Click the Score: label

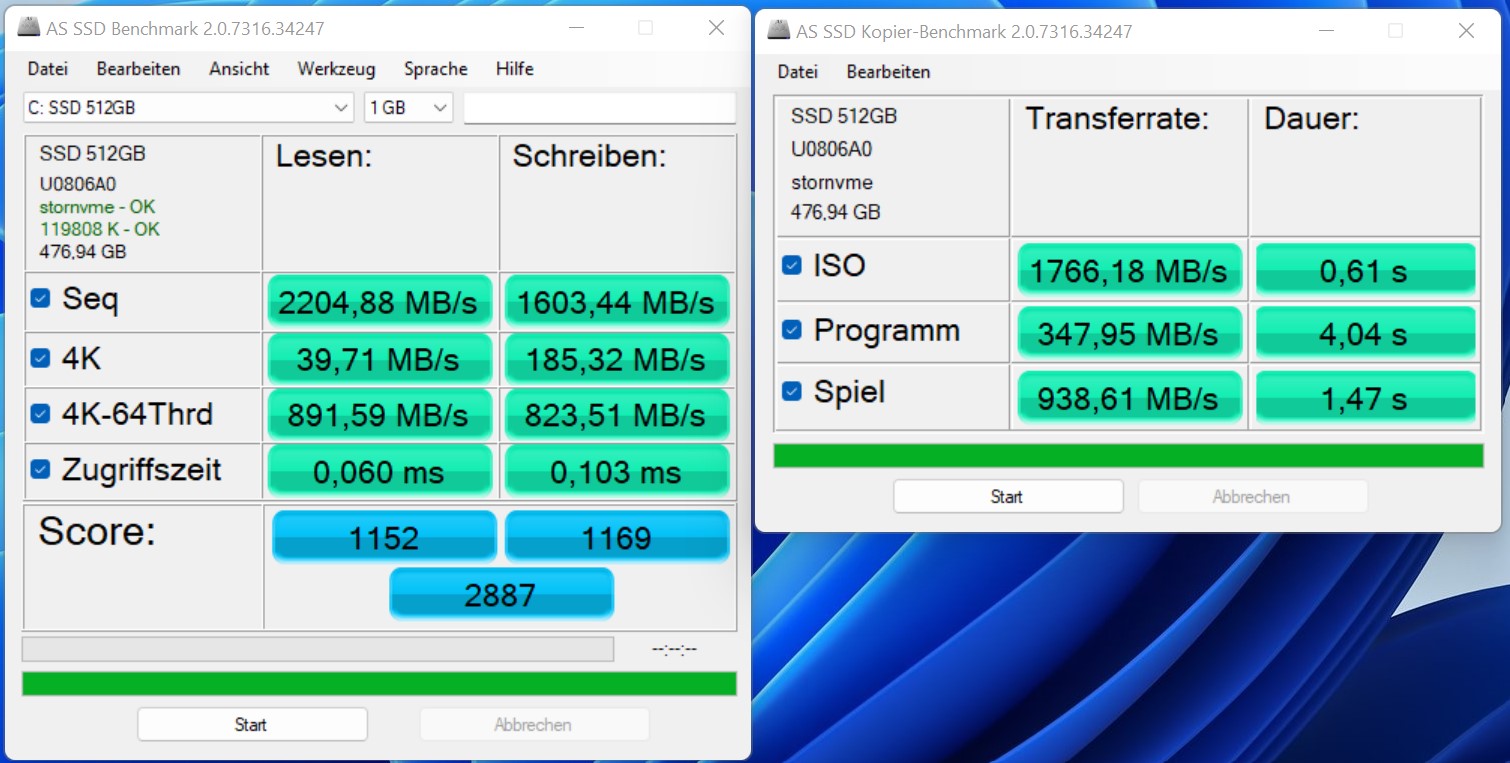tap(97, 531)
